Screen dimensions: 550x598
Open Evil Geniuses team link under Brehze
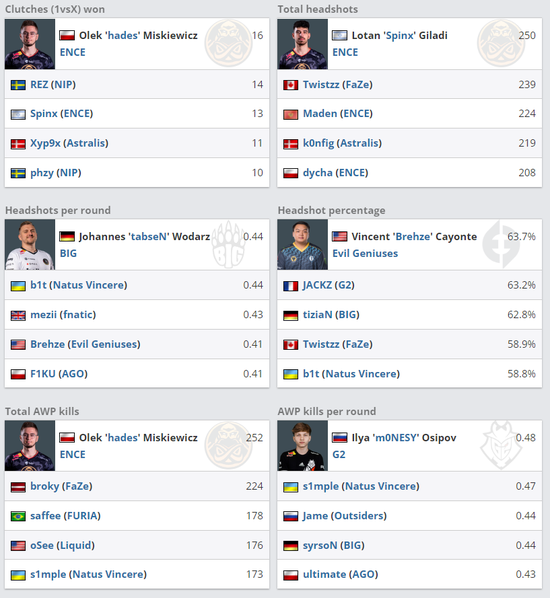point(365,253)
